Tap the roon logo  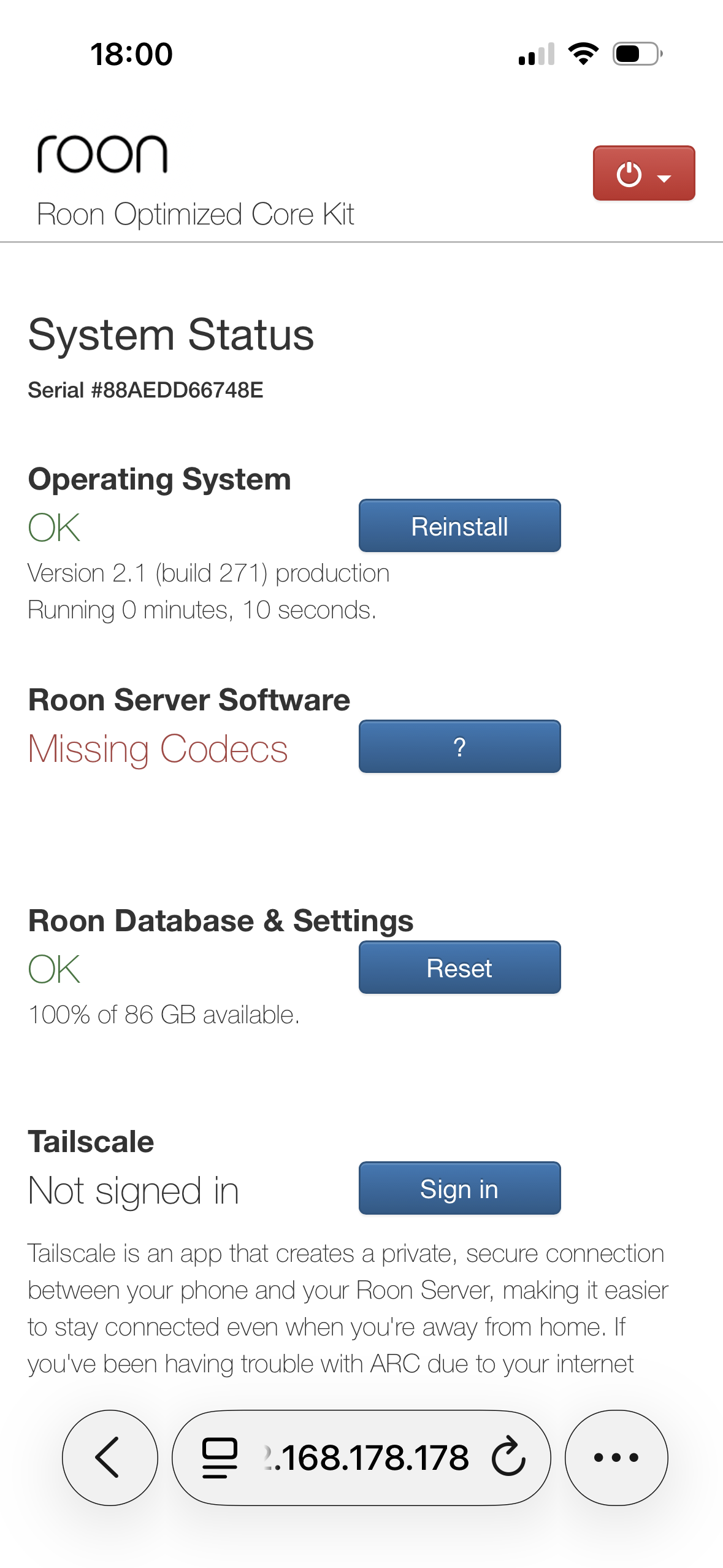coord(102,154)
